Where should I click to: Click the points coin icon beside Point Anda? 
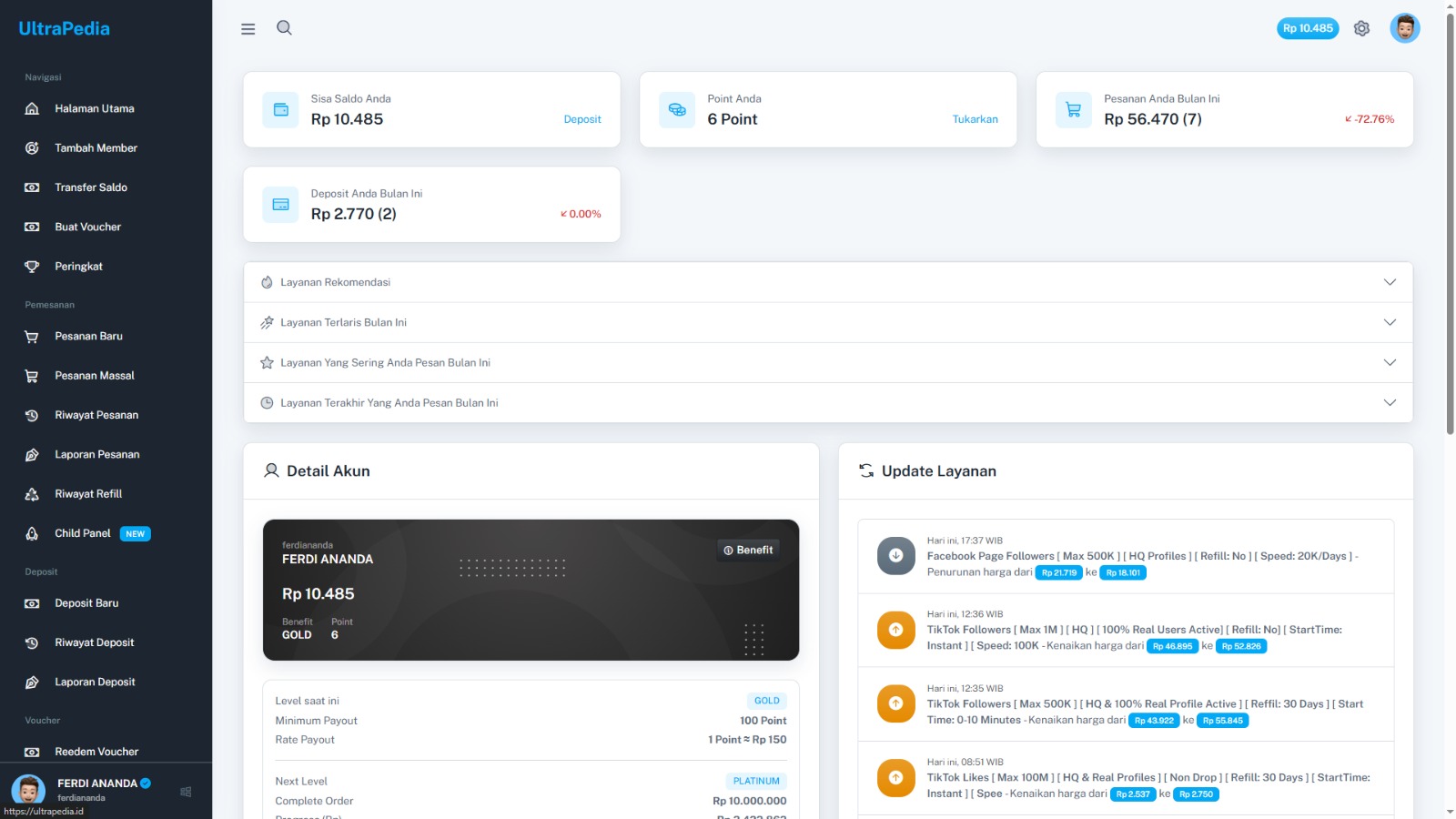point(677,110)
